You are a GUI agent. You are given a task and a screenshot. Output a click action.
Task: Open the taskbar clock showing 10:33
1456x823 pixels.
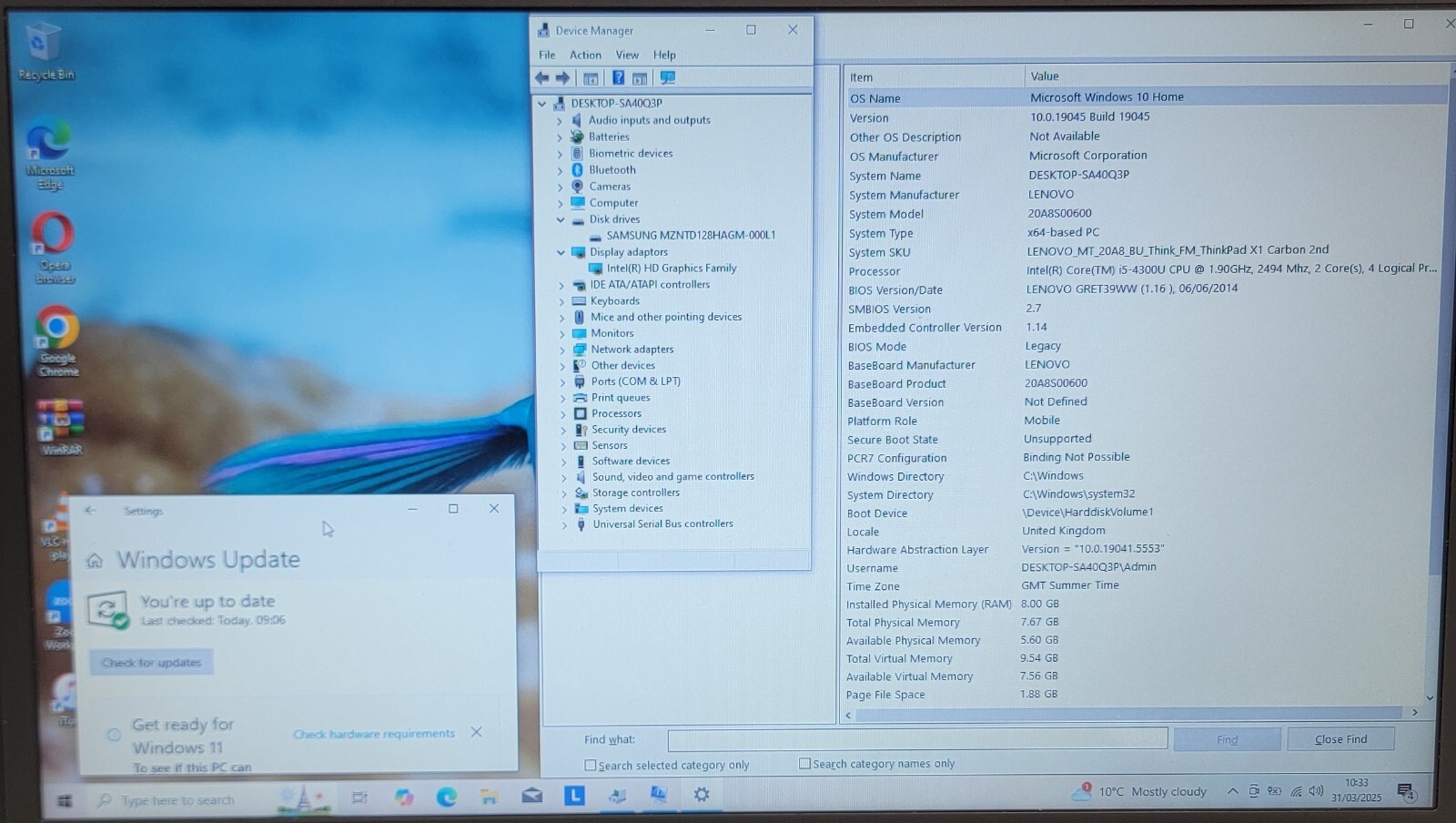click(x=1357, y=790)
